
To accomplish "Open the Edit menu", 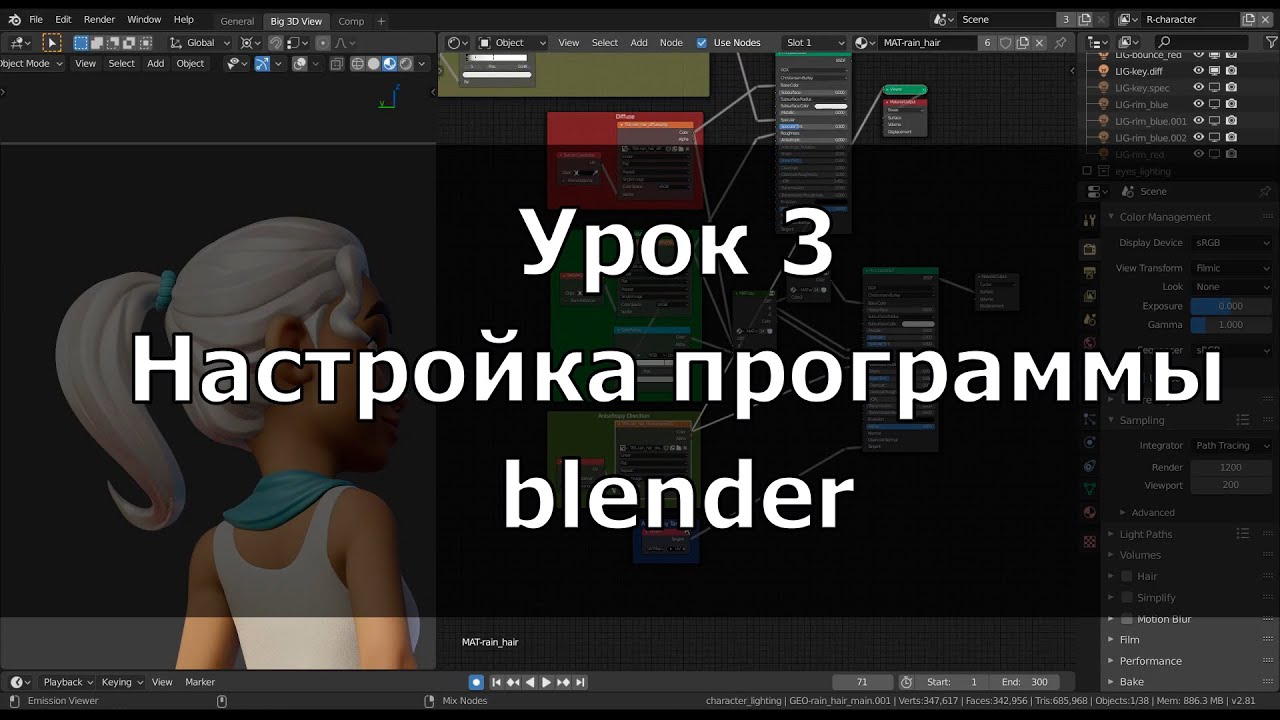I will click(x=63, y=19).
